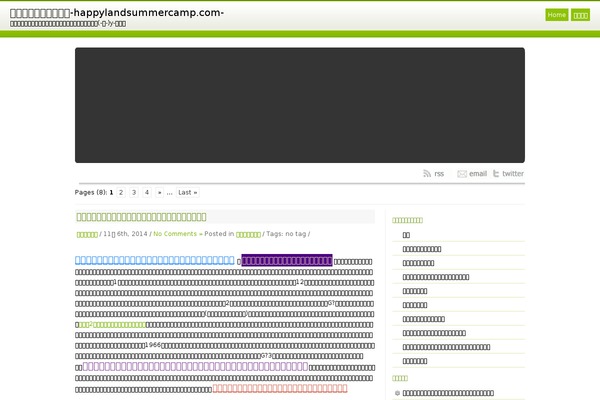Go to page 3 of posts
600x400 pixels.
[134, 193]
